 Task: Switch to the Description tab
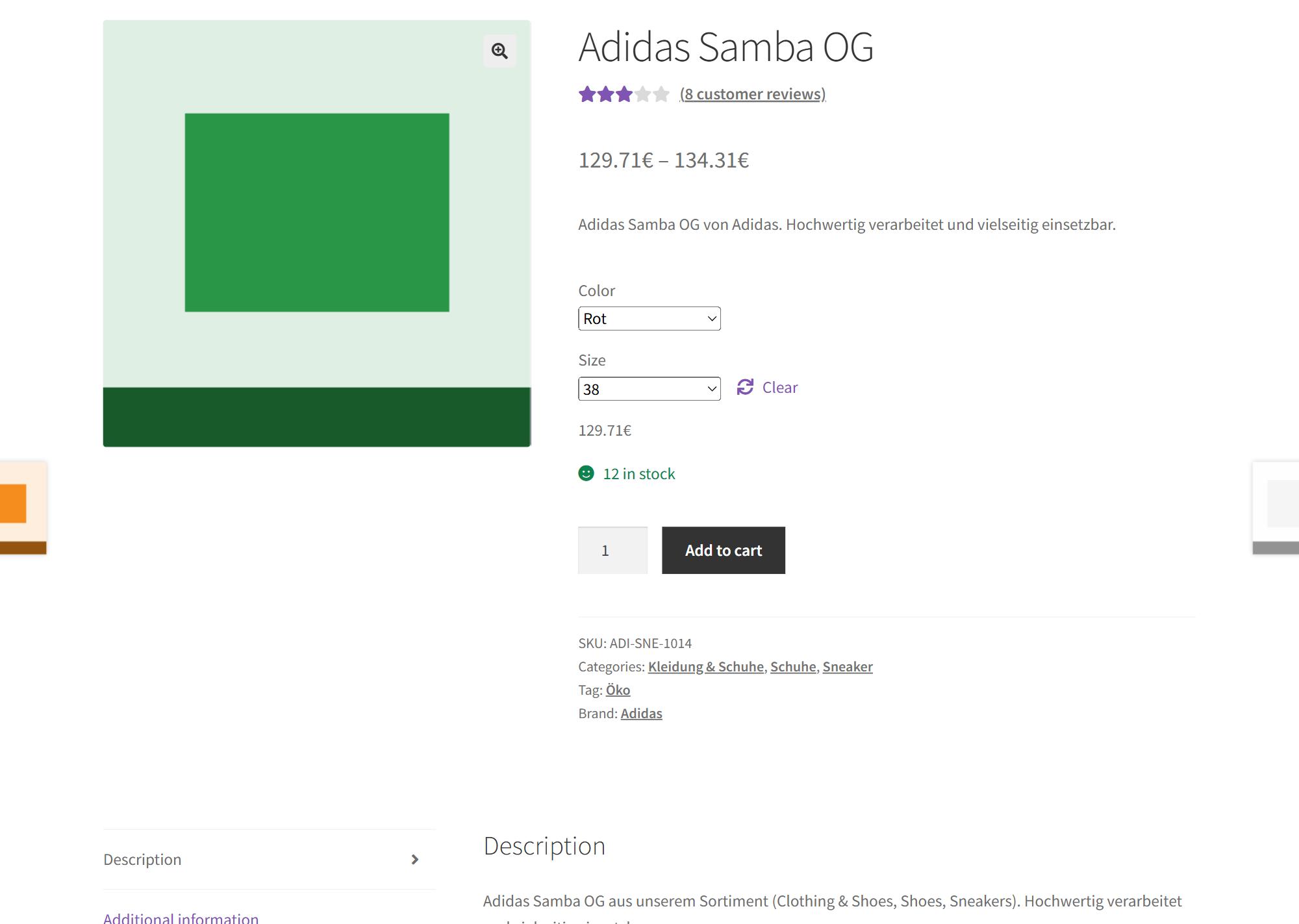269,860
